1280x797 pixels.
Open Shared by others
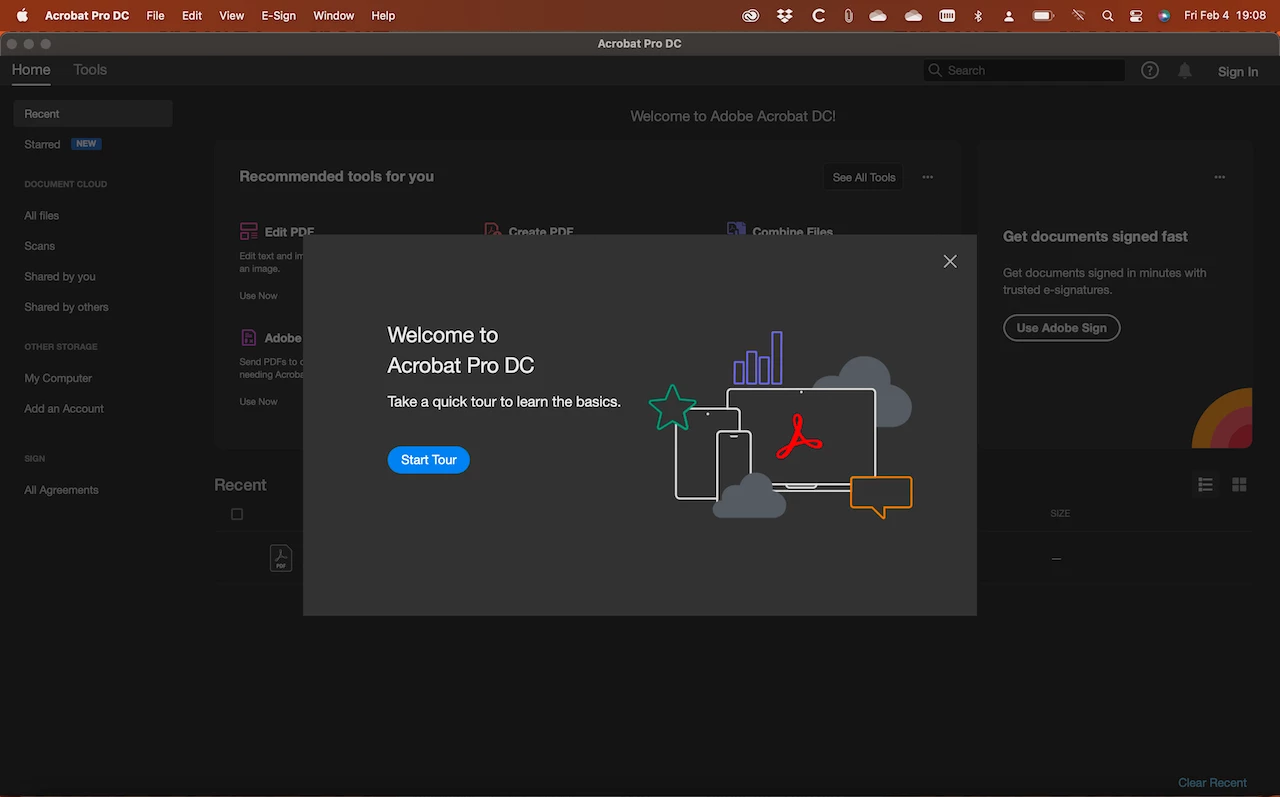click(x=66, y=307)
